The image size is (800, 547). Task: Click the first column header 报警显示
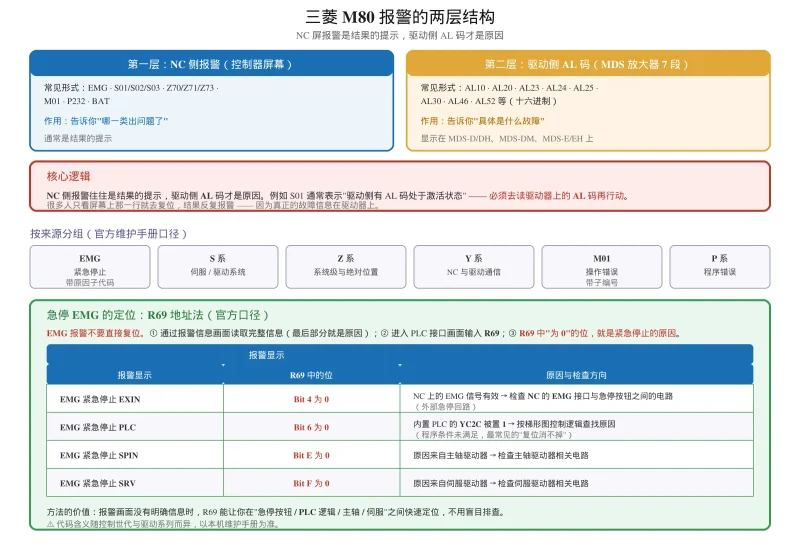tap(135, 375)
